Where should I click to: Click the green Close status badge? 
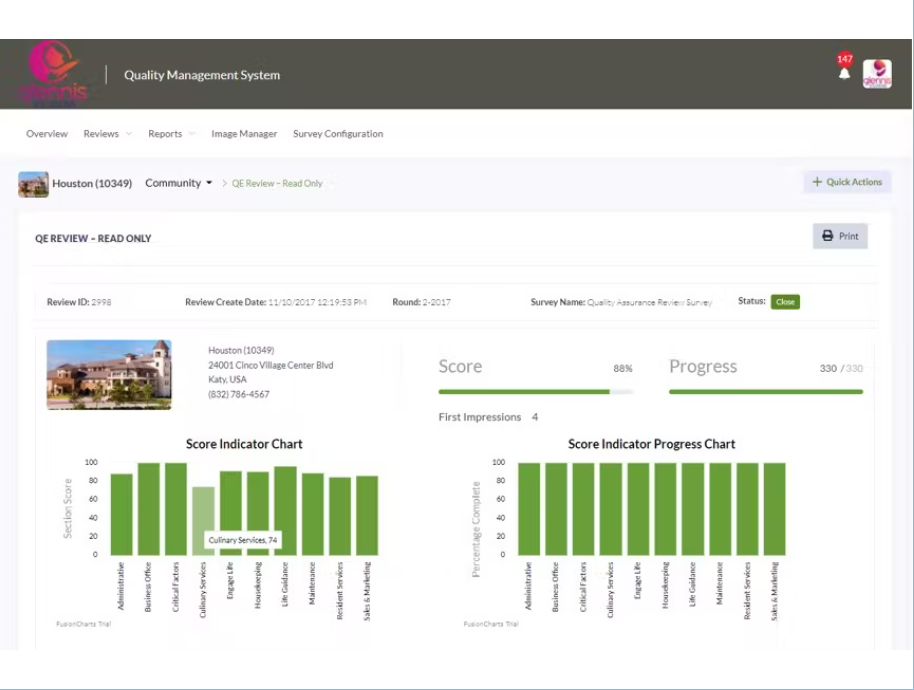pyautogui.click(x=785, y=301)
